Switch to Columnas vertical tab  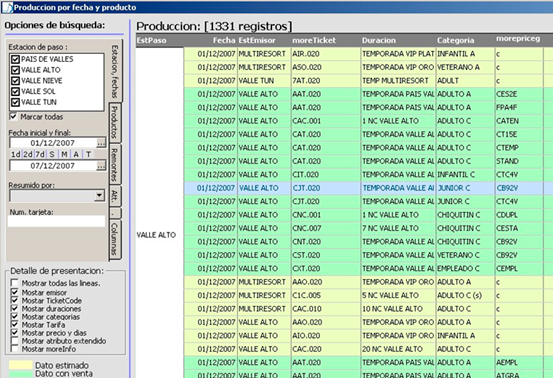point(114,240)
